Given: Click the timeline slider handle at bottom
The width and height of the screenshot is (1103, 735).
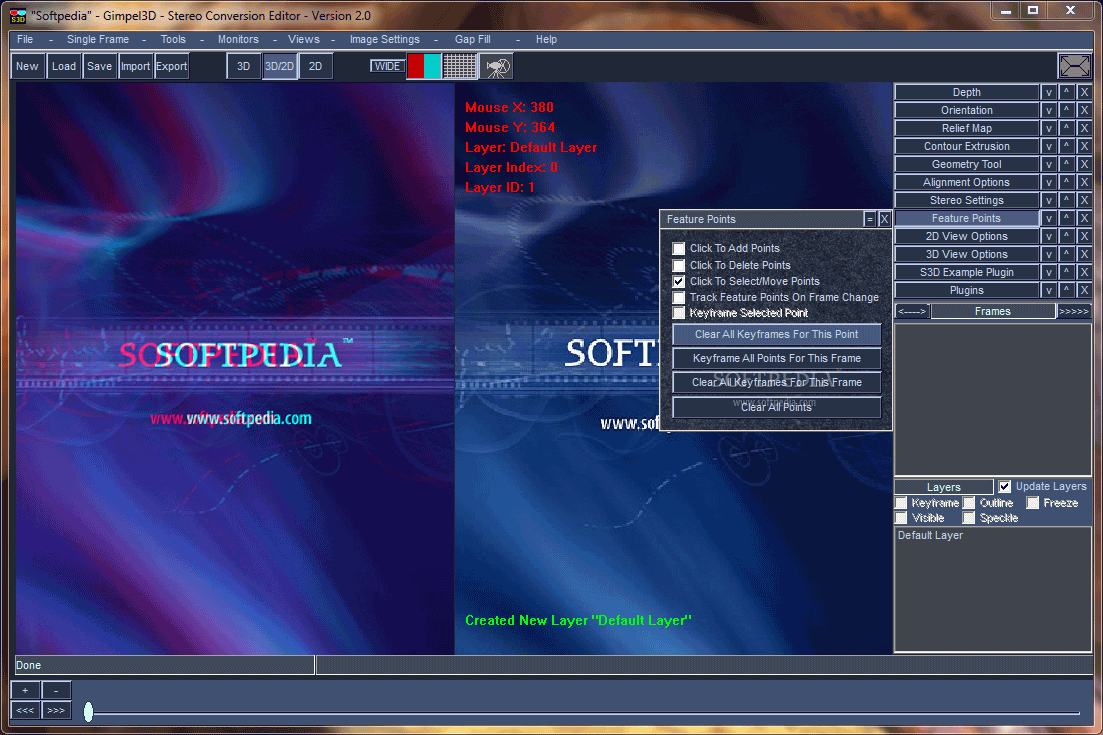Looking at the screenshot, I should pyautogui.click(x=89, y=712).
